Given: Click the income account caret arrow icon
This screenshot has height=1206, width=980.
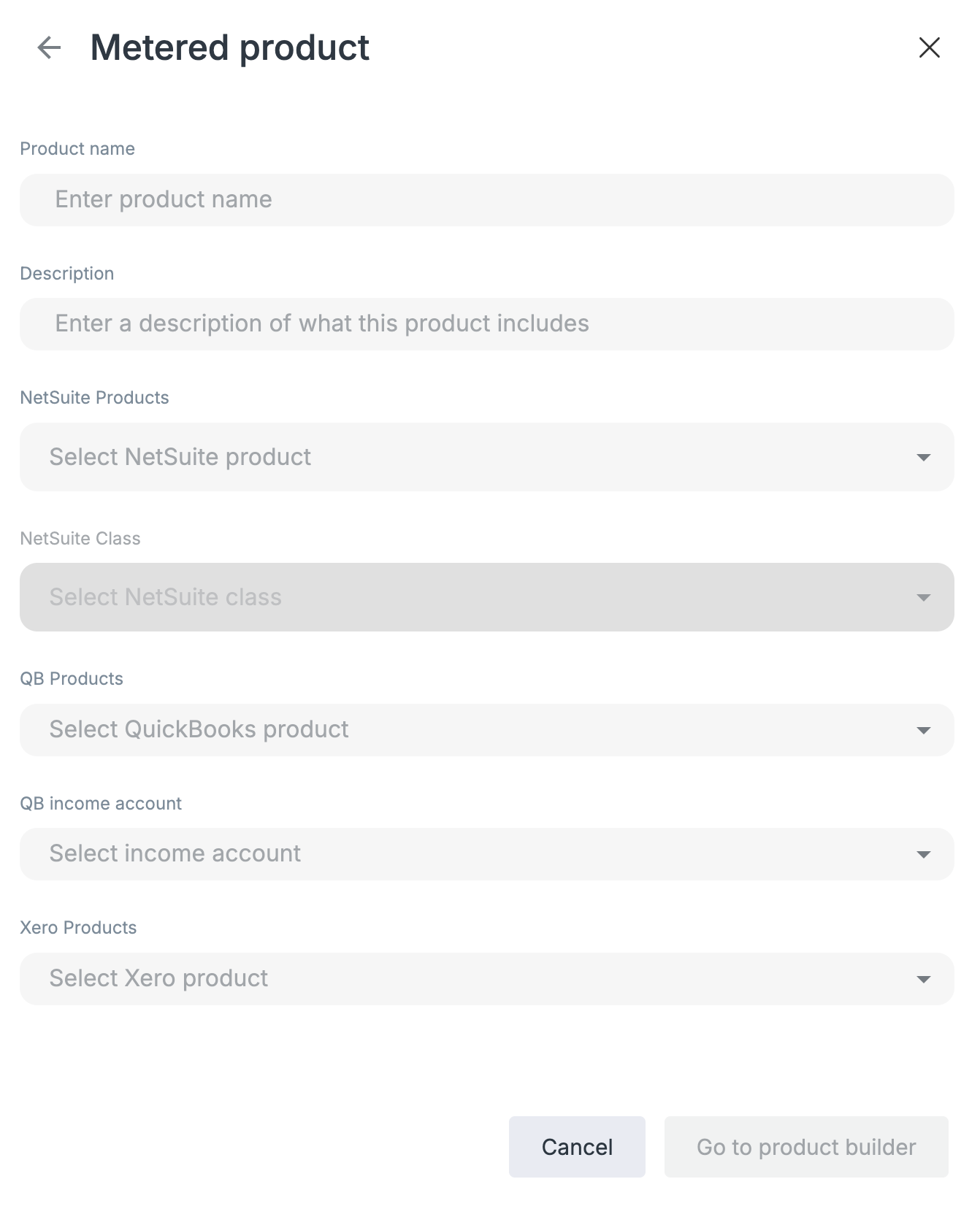Looking at the screenshot, I should (x=923, y=855).
